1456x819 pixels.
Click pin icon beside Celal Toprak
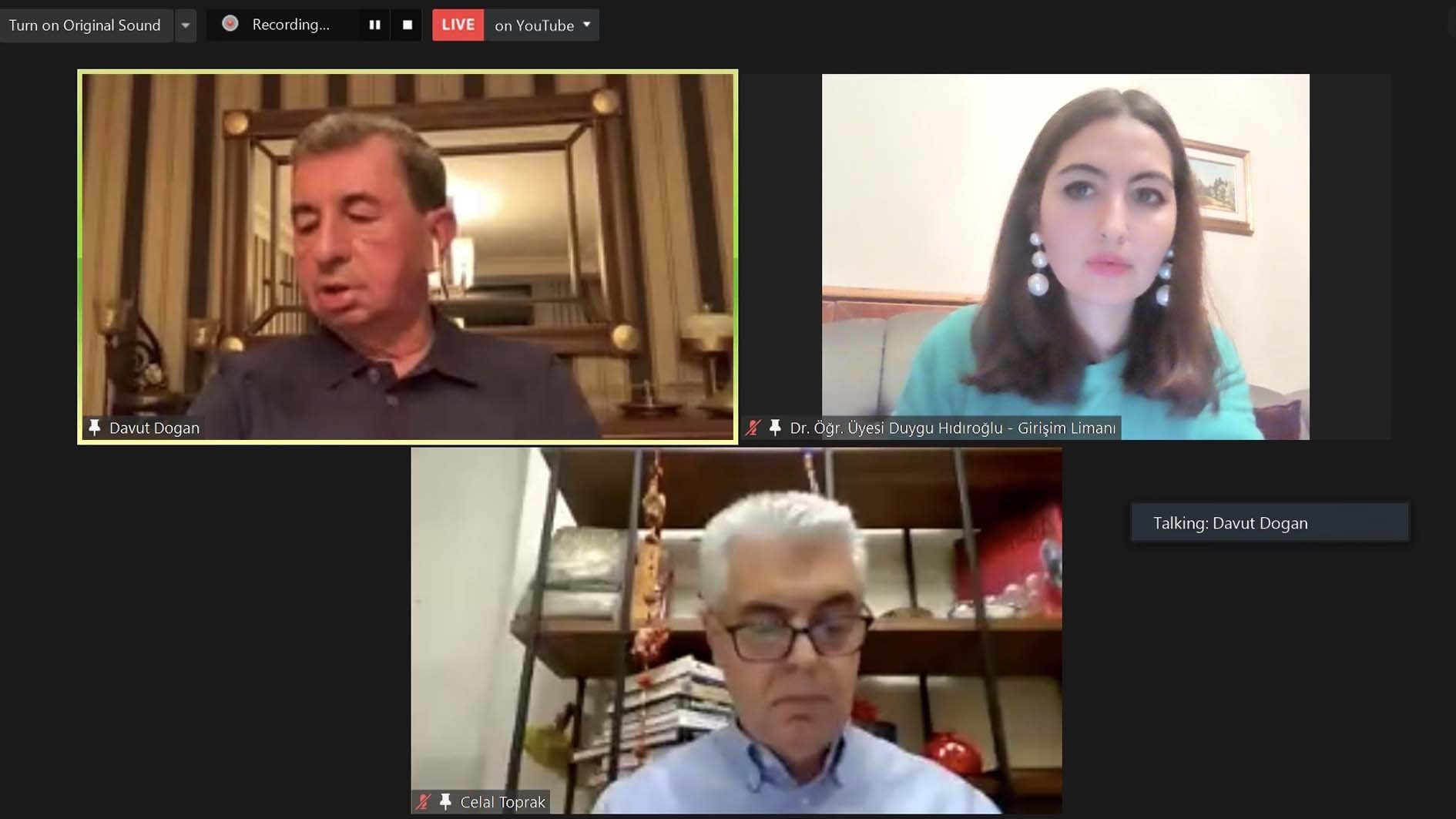(x=445, y=802)
